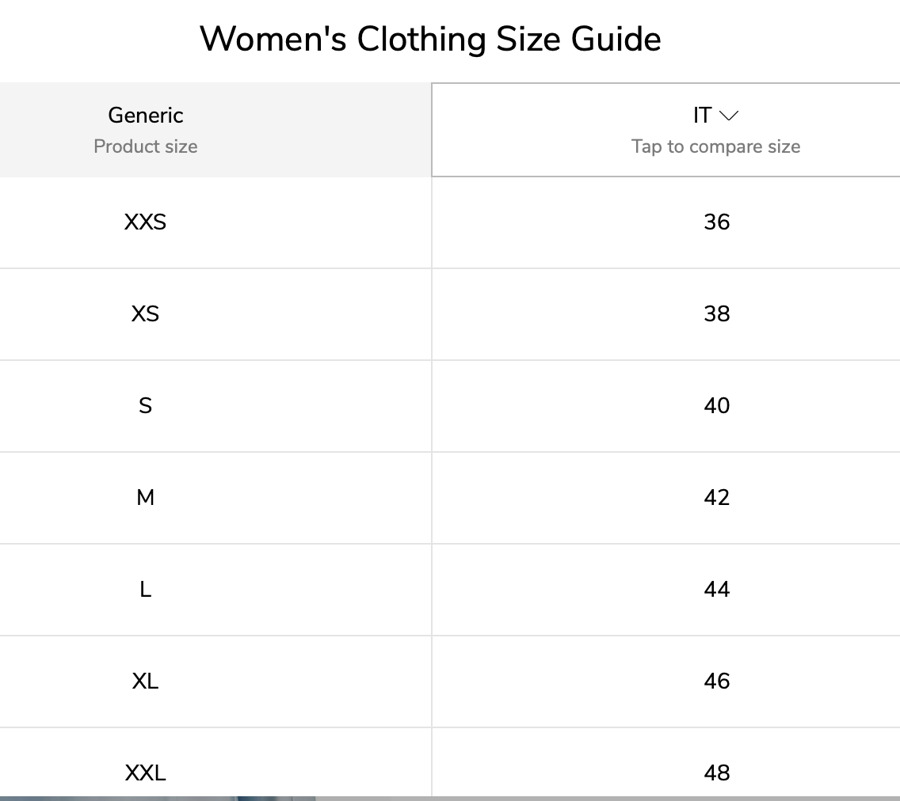The image size is (900, 801).
Task: Select the XS generic size
Action: coord(146,314)
